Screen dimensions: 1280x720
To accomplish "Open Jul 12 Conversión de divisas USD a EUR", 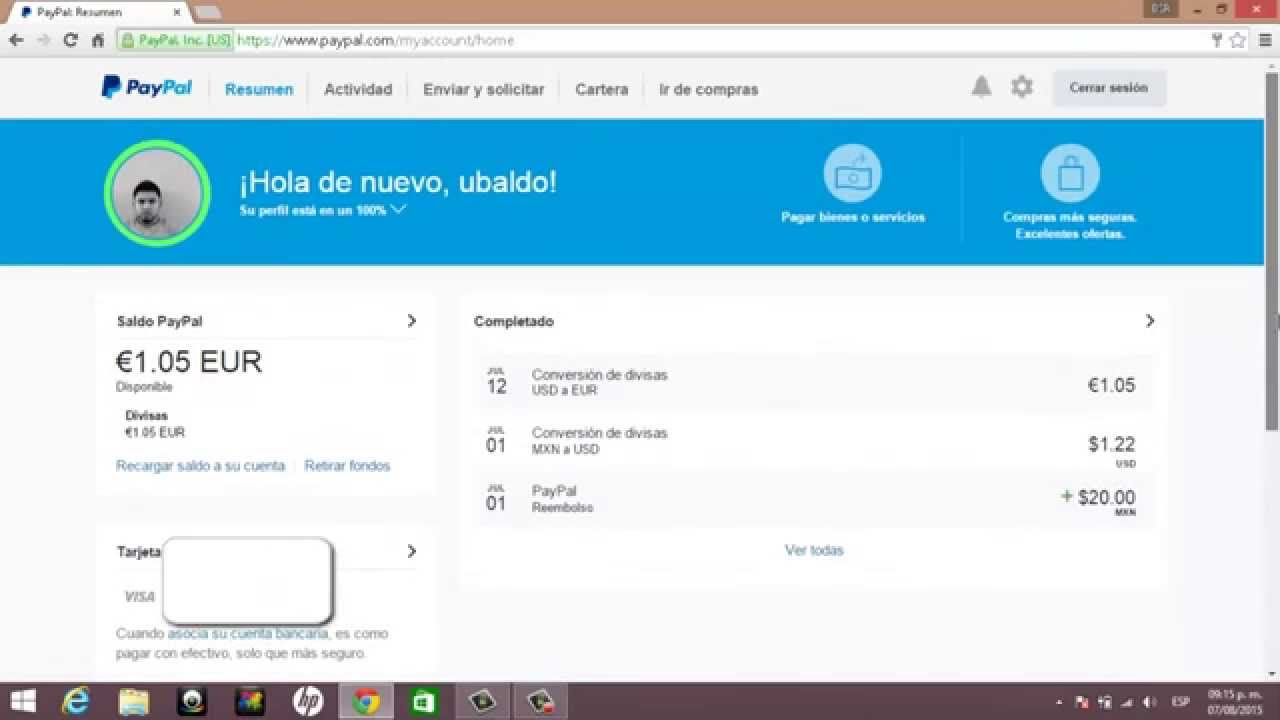I will pyautogui.click(x=814, y=383).
